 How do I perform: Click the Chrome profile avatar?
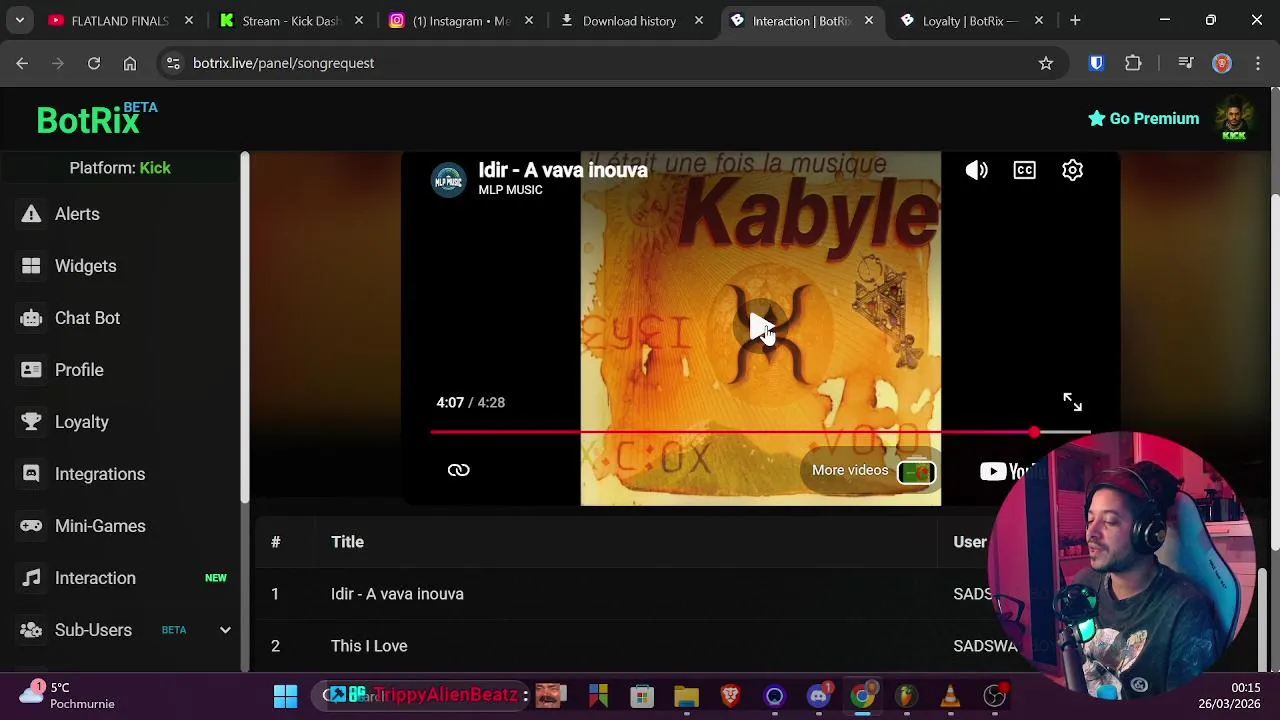1222,63
